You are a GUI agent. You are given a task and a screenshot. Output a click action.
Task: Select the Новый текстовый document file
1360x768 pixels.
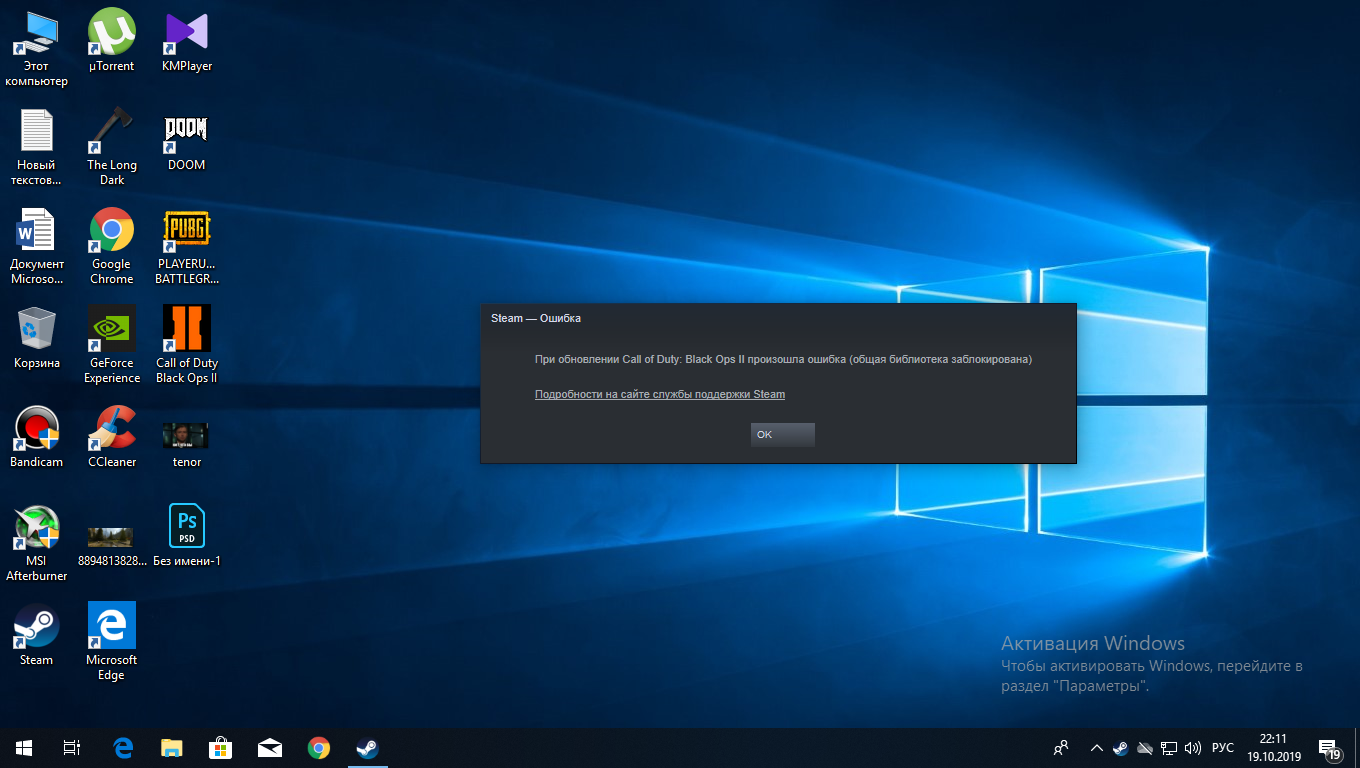(x=36, y=147)
